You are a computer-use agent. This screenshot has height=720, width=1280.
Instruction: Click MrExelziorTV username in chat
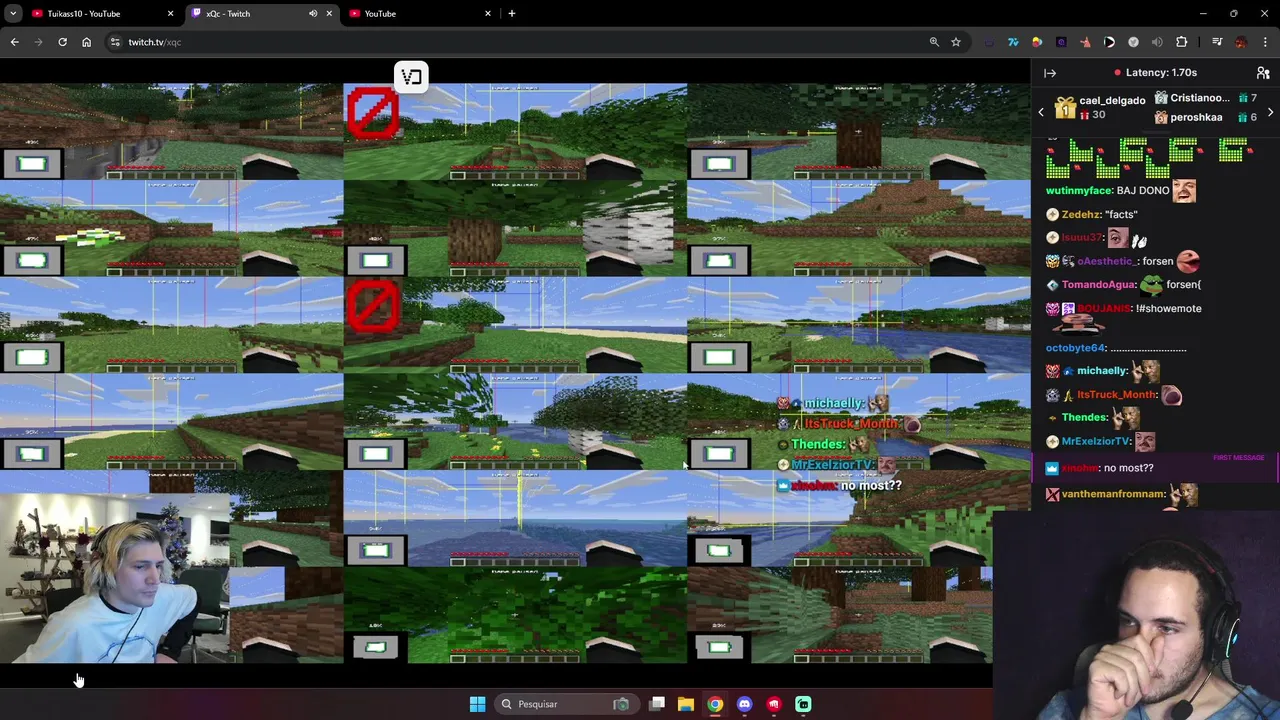(x=1096, y=442)
